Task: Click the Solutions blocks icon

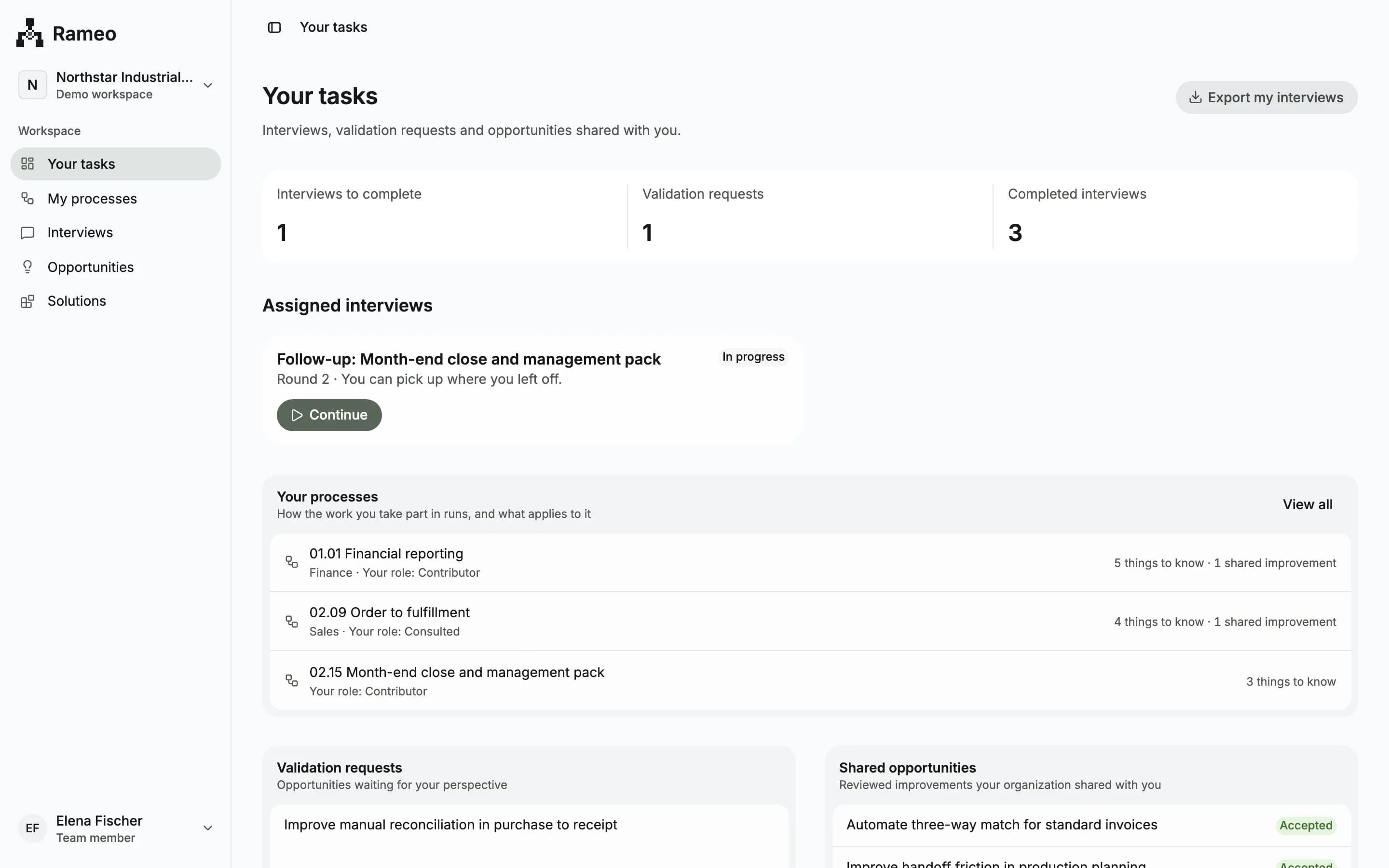Action: click(x=27, y=301)
